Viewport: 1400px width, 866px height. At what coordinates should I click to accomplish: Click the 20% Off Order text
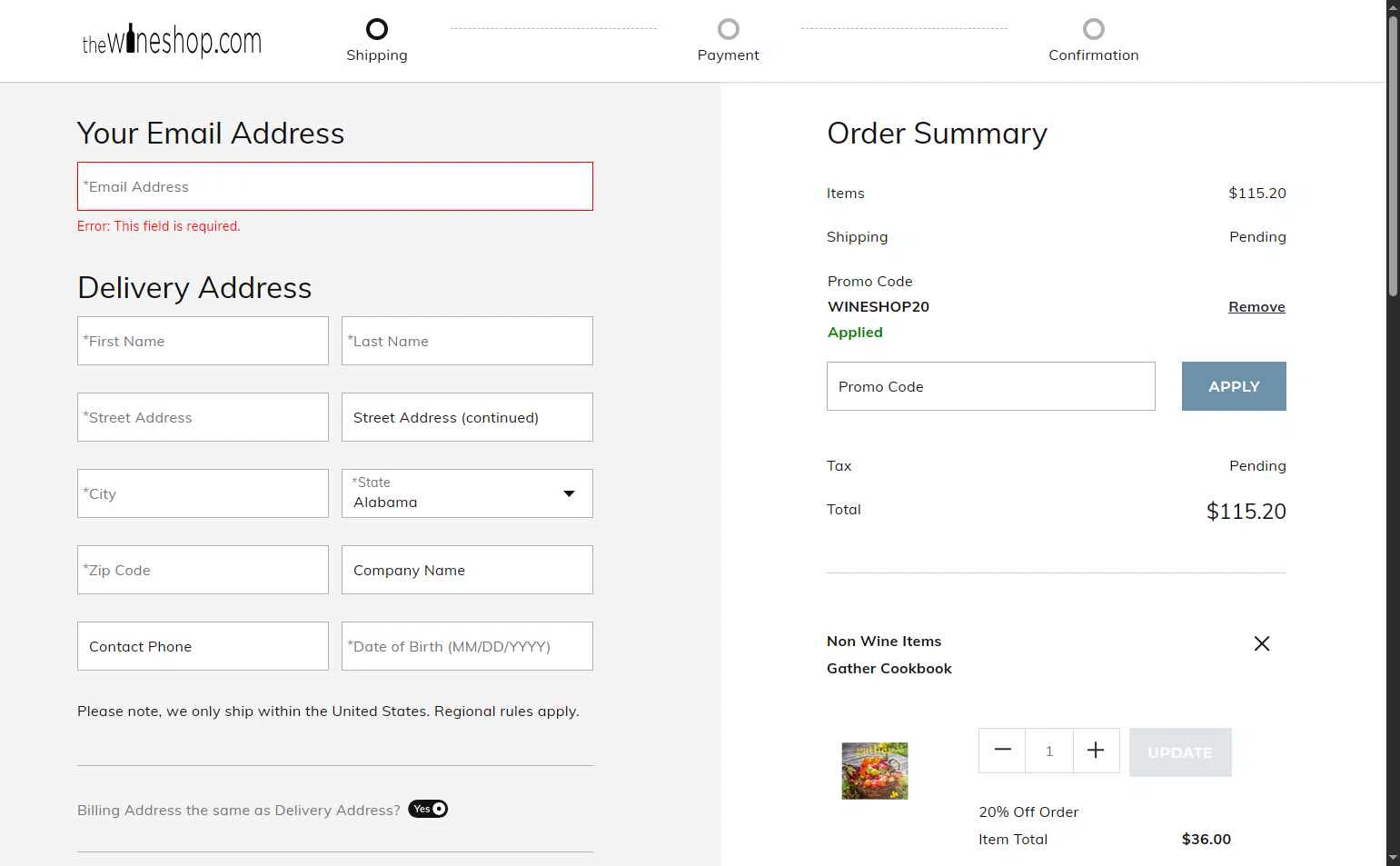[x=1028, y=812]
